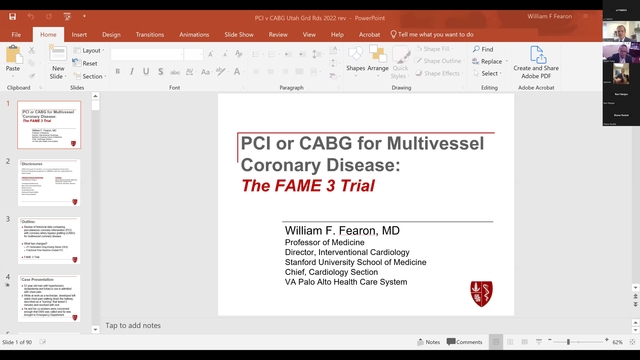Screen dimensions: 640x360
Task: Open the File menu
Action: [16, 35]
